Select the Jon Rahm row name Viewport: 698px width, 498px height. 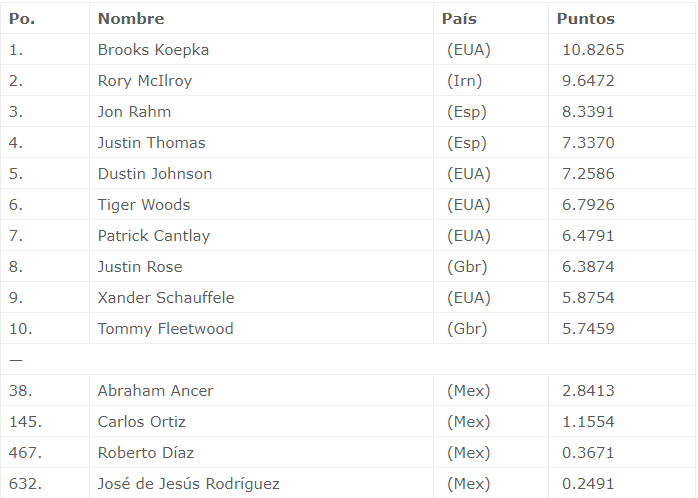point(134,112)
